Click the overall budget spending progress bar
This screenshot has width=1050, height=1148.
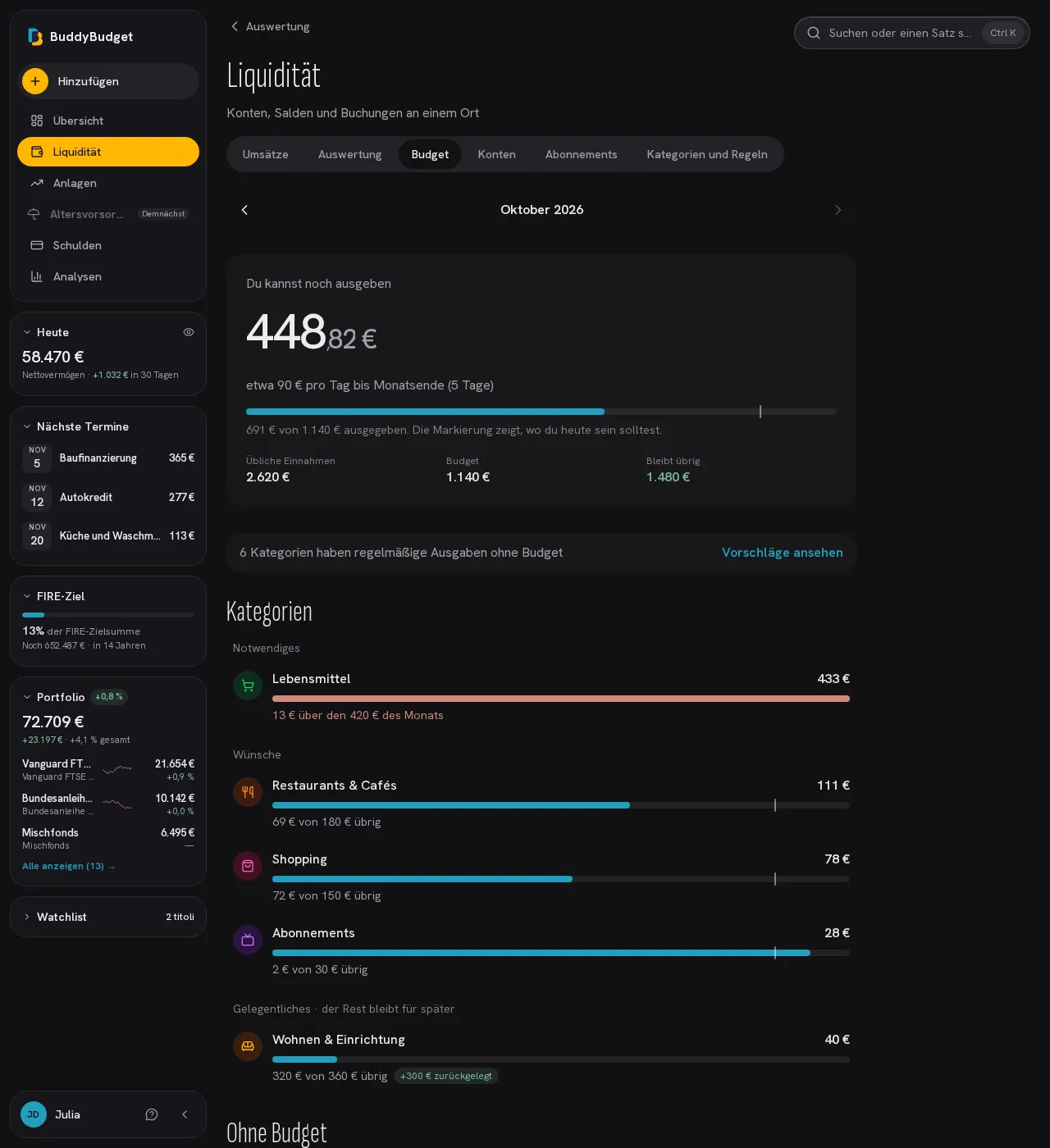pyautogui.click(x=541, y=412)
